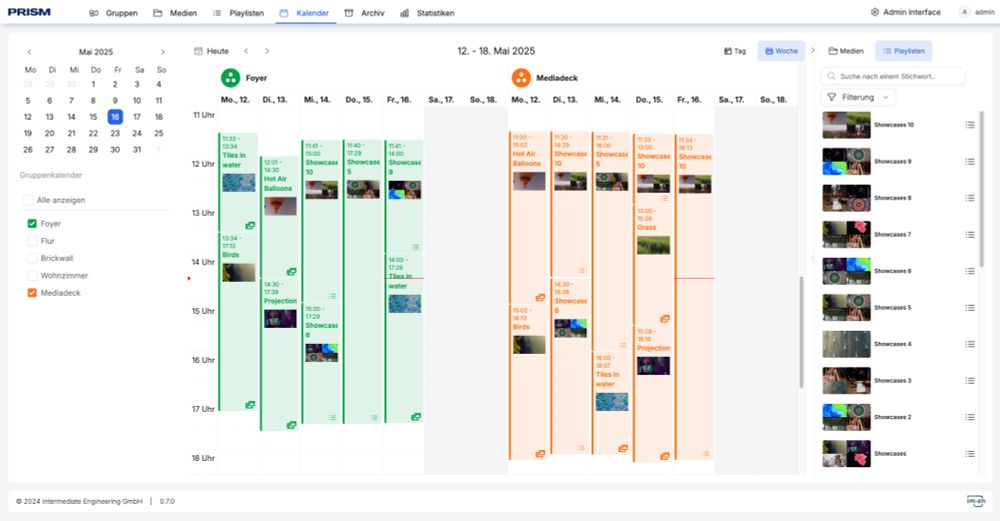
Task: Open list icon for Showcases 10 playlist
Action: click(x=970, y=125)
